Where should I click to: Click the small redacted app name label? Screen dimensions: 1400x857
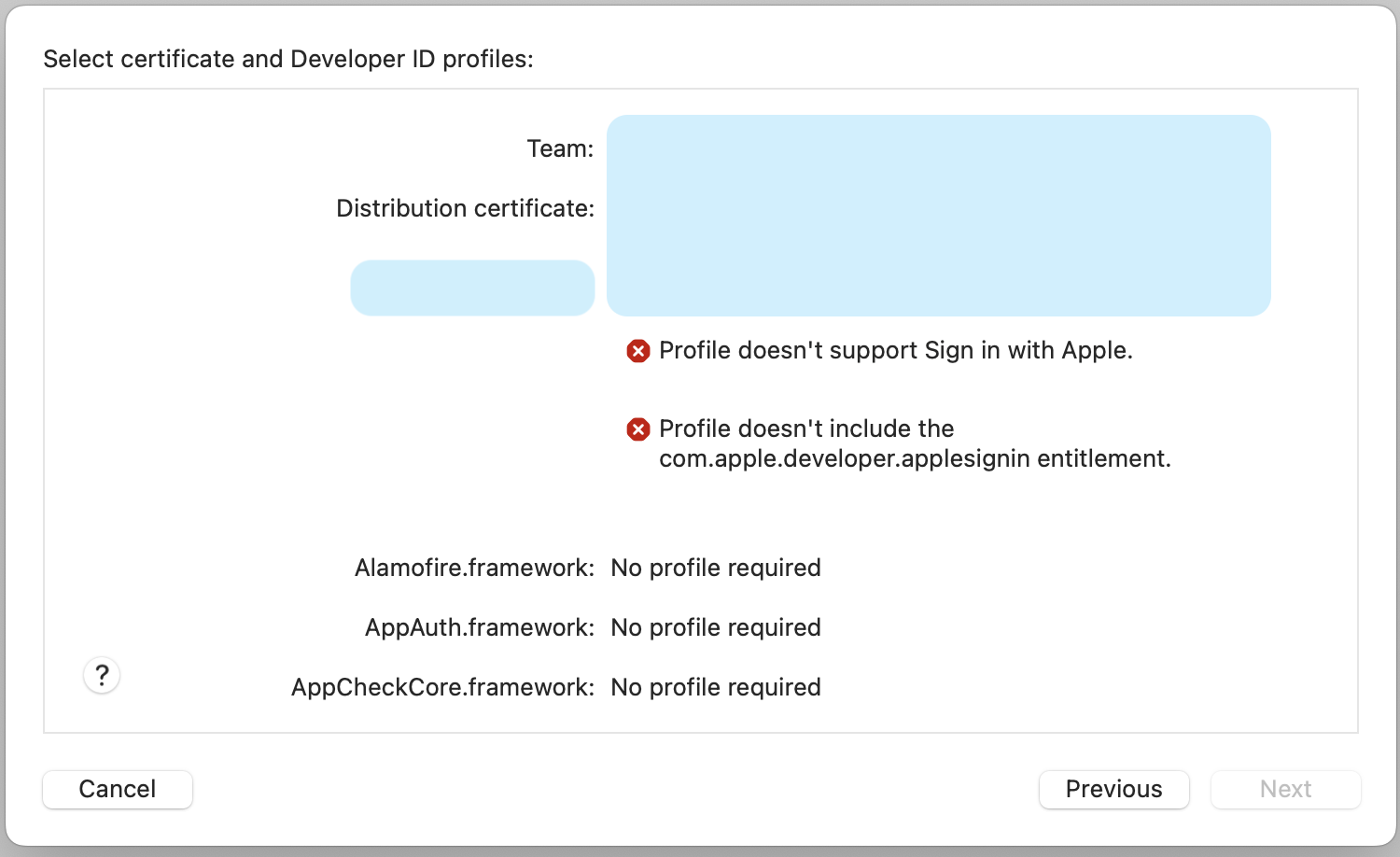[x=472, y=288]
